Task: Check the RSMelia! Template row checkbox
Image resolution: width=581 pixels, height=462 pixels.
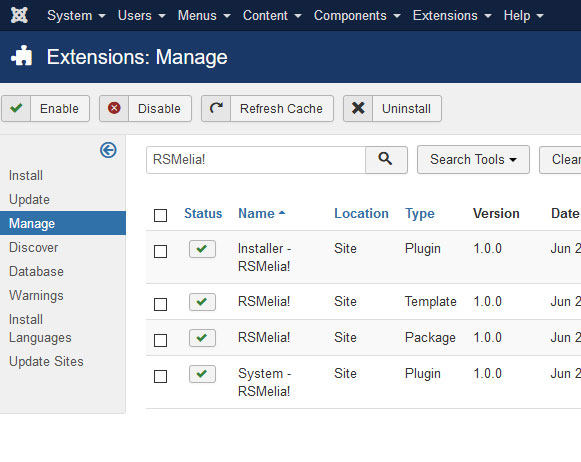Action: (x=160, y=304)
